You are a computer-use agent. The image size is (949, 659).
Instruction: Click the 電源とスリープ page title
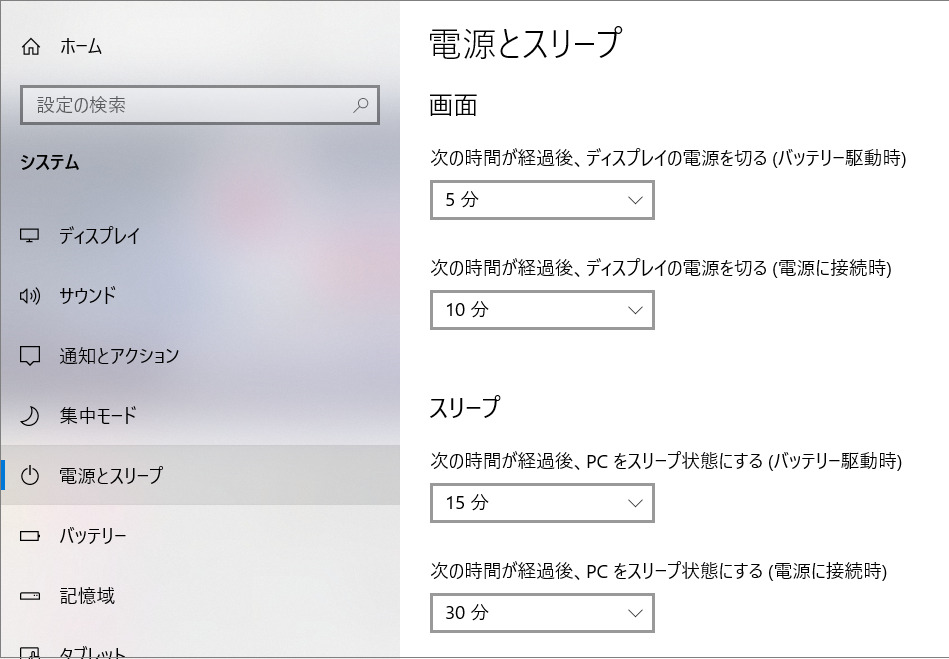point(525,44)
